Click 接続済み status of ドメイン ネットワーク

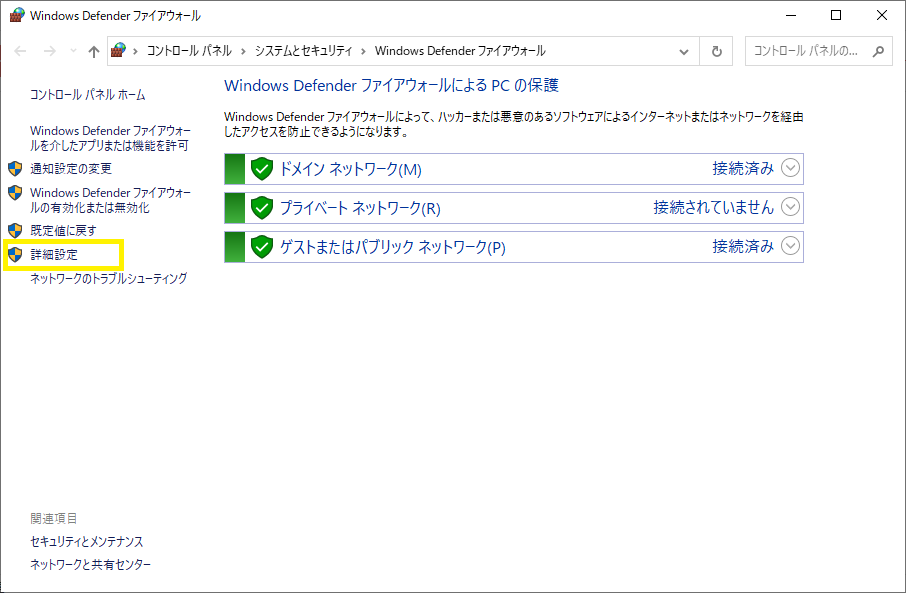[x=743, y=169]
